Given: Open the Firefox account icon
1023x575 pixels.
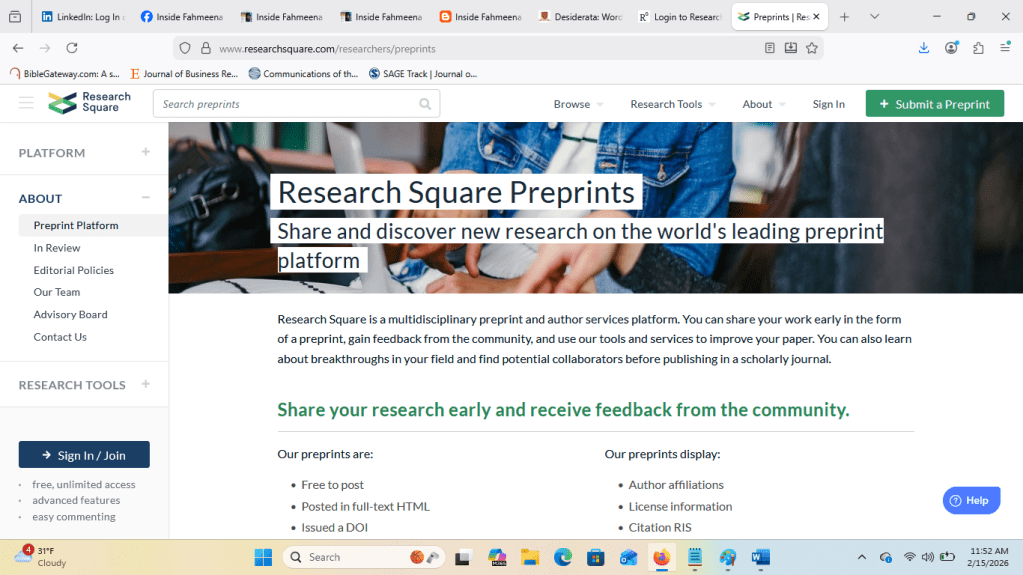Looking at the screenshot, I should (951, 48).
